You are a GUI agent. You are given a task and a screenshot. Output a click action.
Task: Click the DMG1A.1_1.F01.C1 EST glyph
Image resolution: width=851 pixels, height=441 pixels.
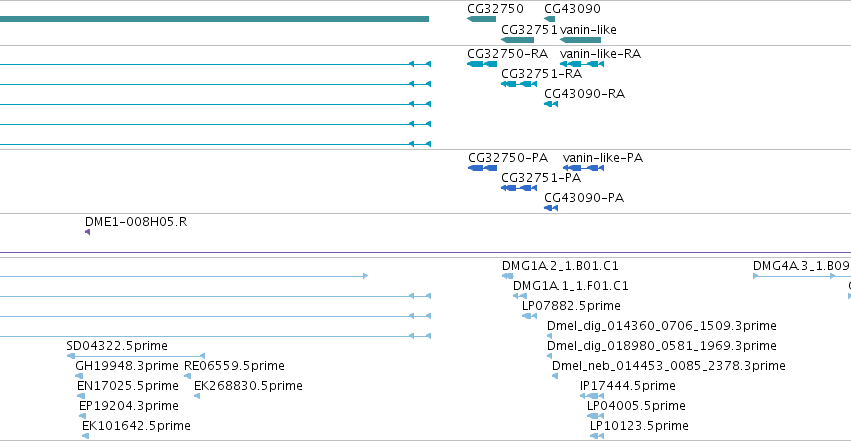click(520, 296)
